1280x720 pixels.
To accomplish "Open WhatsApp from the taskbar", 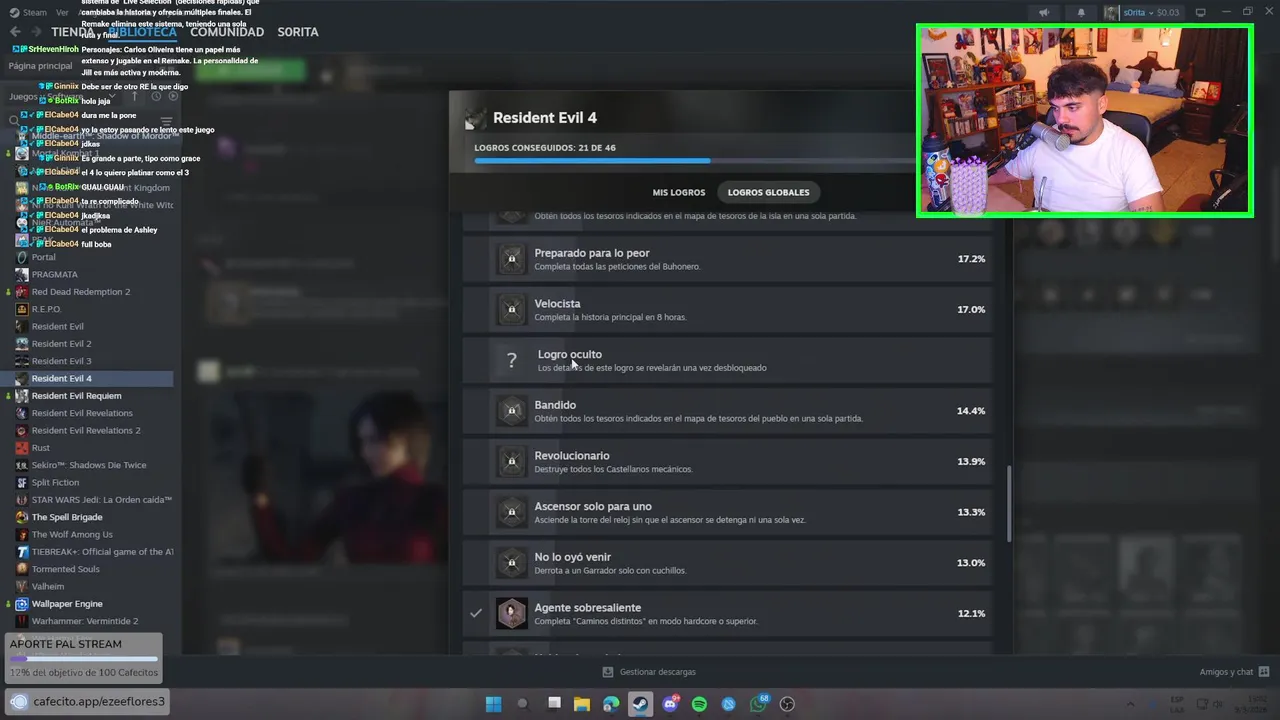I will pyautogui.click(x=758, y=704).
